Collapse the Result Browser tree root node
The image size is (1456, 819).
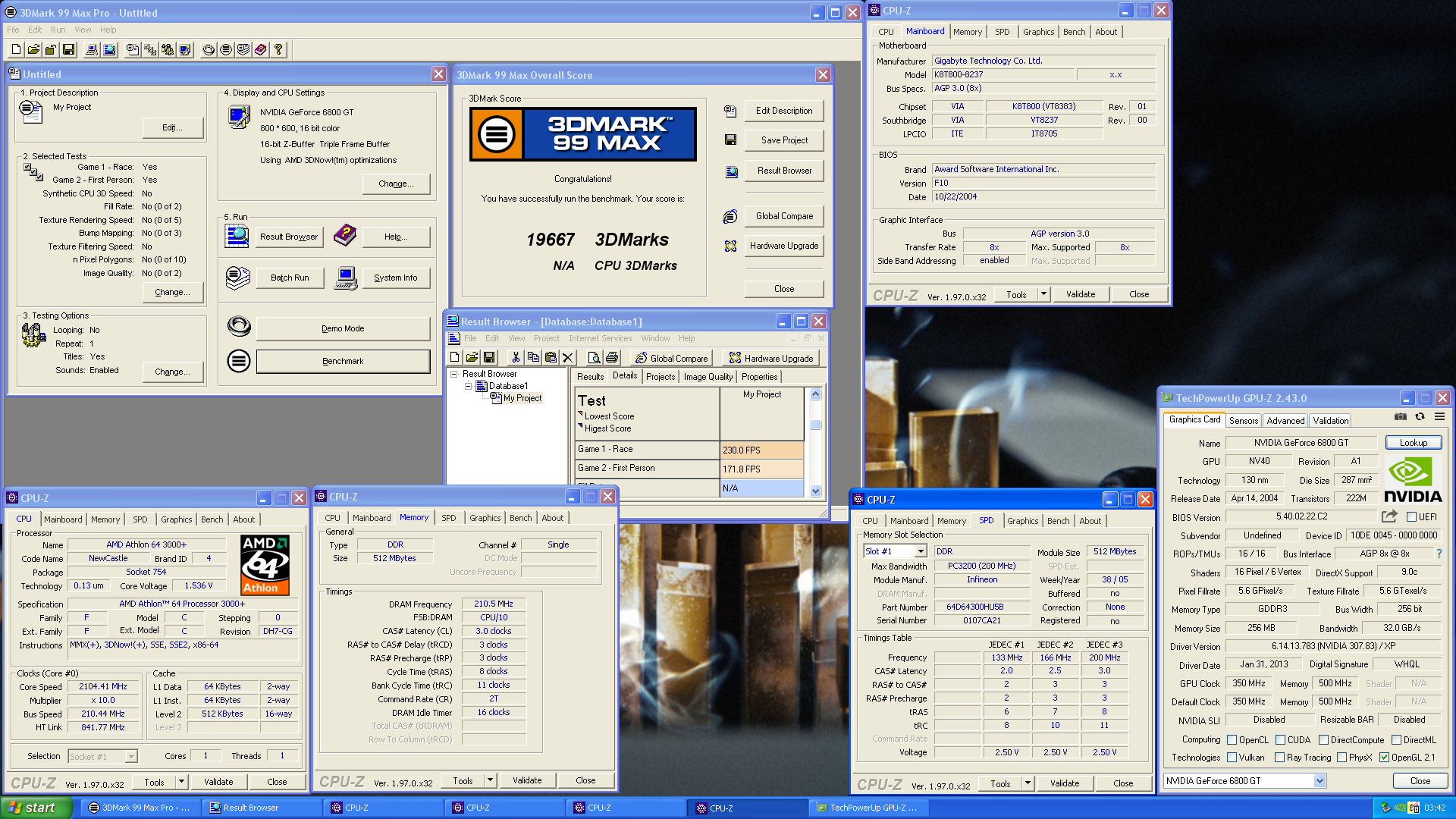(454, 374)
